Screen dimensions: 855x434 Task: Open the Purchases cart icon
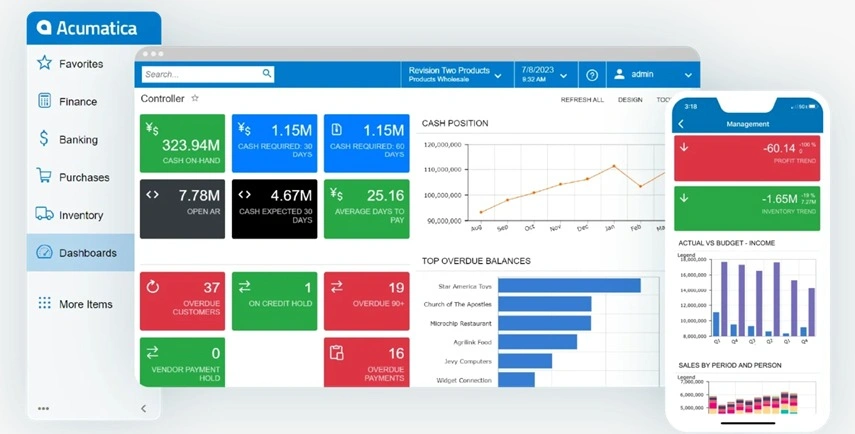44,176
